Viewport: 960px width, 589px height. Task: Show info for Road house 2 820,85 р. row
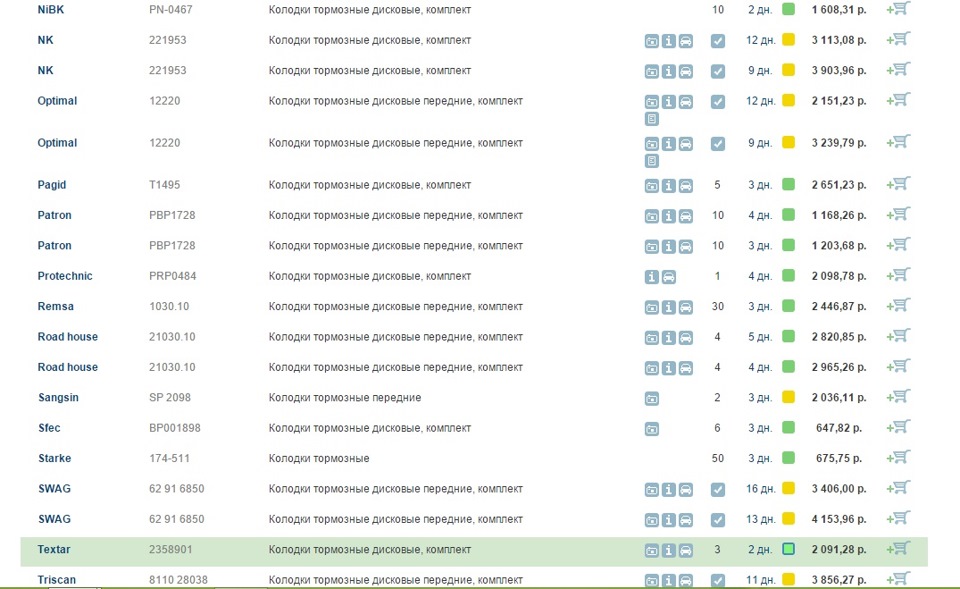point(669,337)
